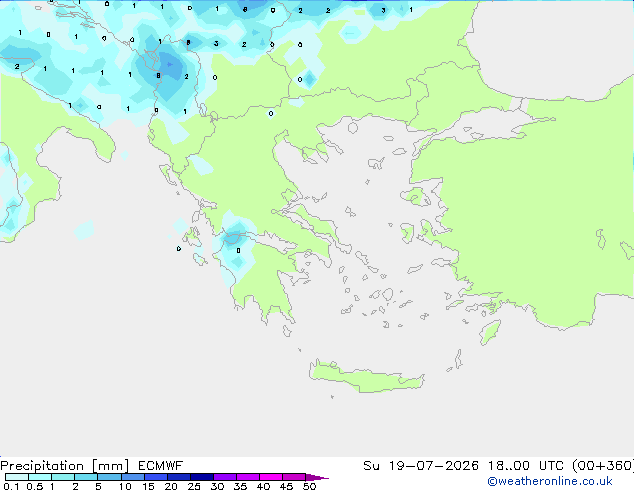Click the 'Su' weekday text
Image resolution: width=634 pixels, height=490 pixels.
[371, 466]
